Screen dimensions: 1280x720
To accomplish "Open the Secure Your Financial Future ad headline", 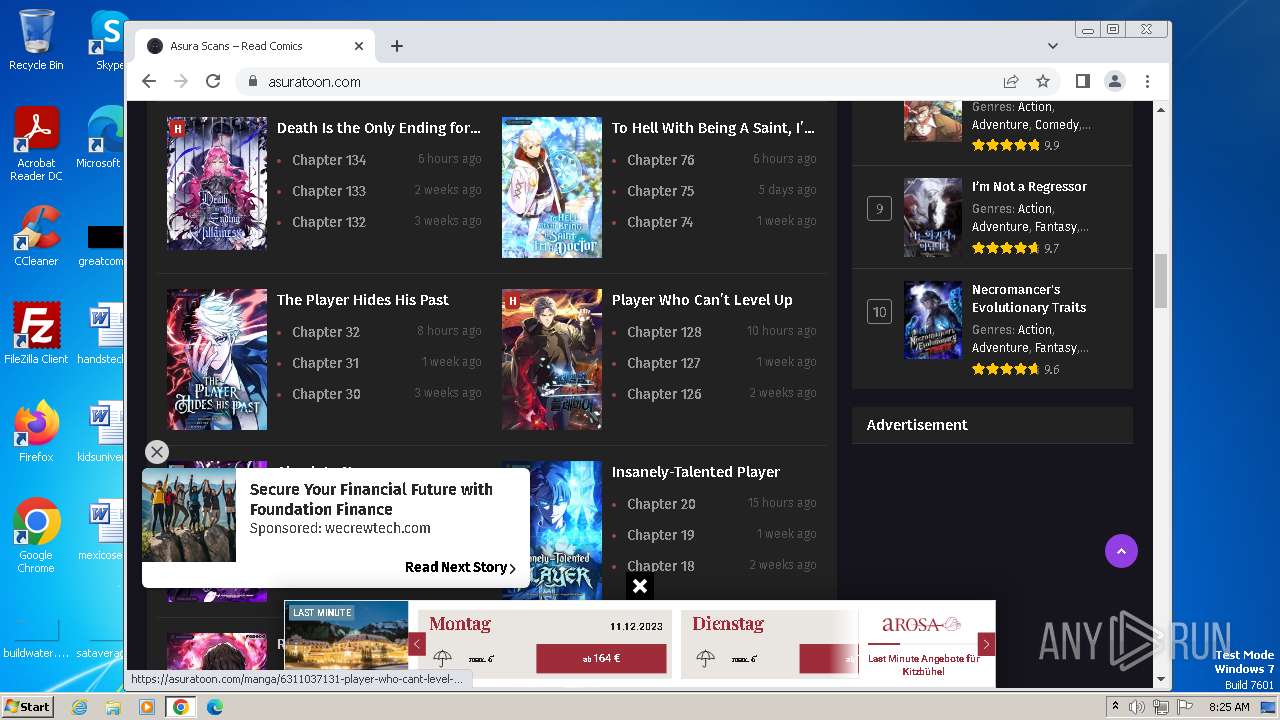I will pos(371,499).
